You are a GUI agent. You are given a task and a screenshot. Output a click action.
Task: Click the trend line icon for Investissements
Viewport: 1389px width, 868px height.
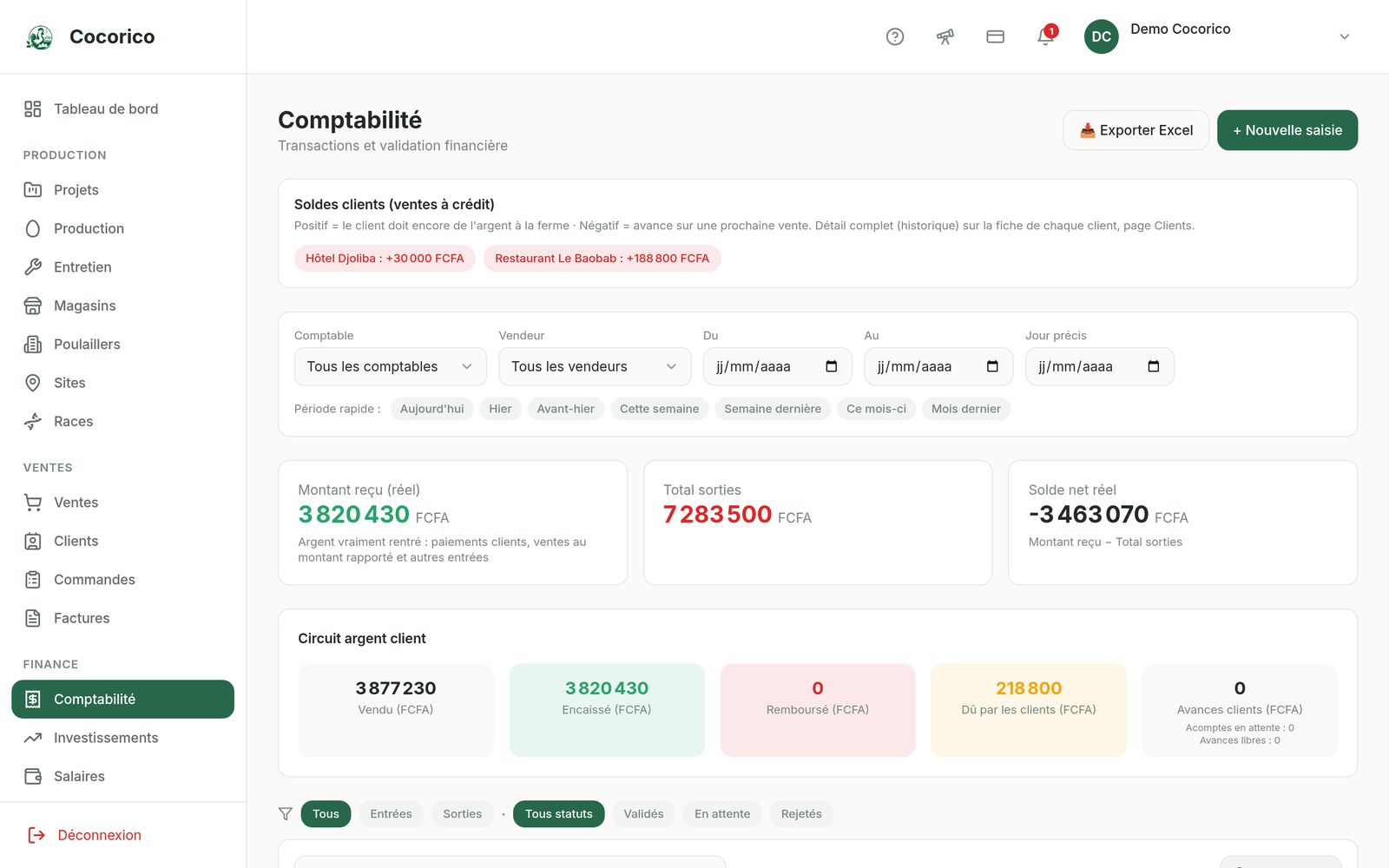(33, 738)
